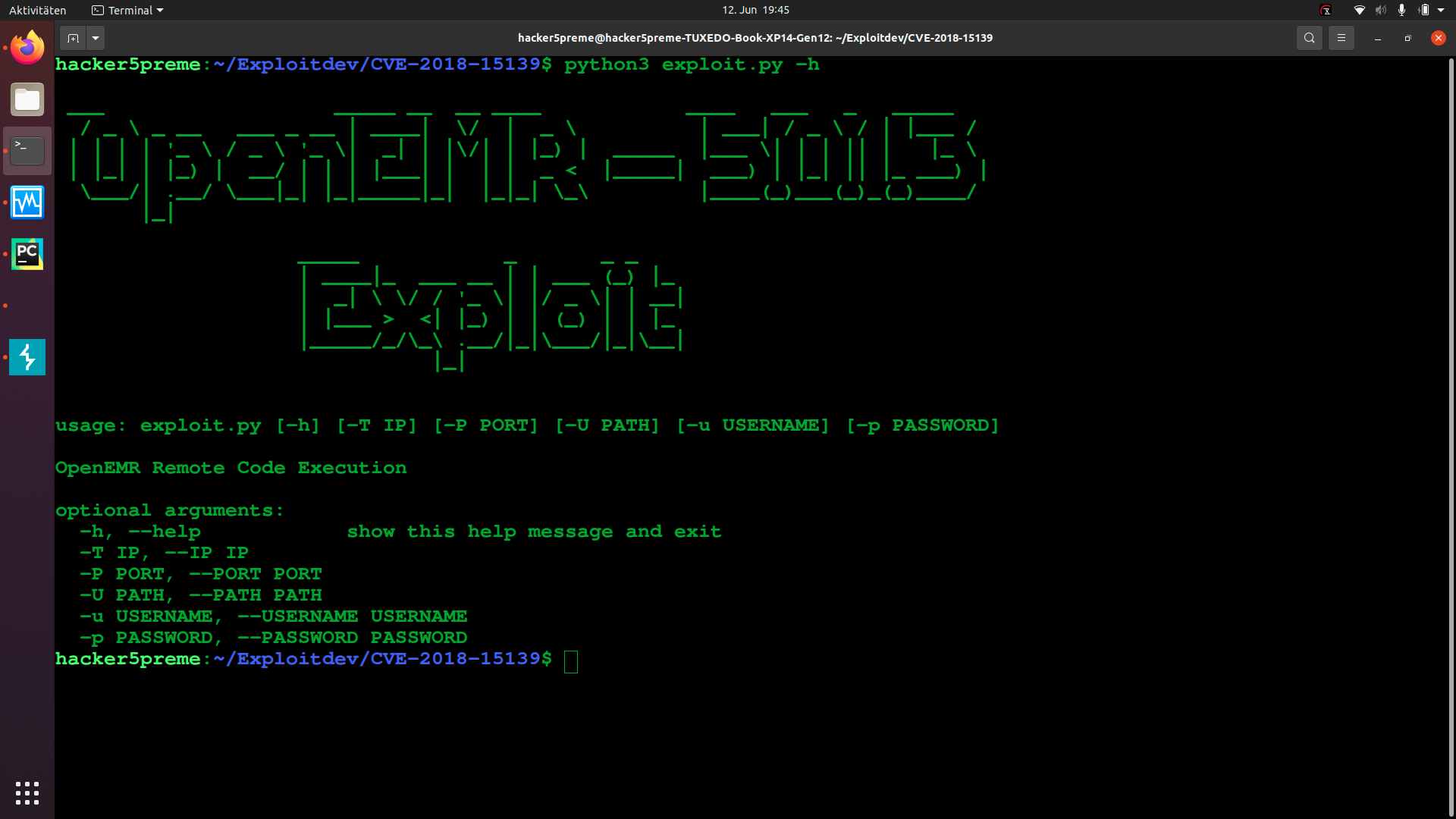This screenshot has width=1456, height=819.
Task: Show all applications grid
Action: tap(27, 793)
